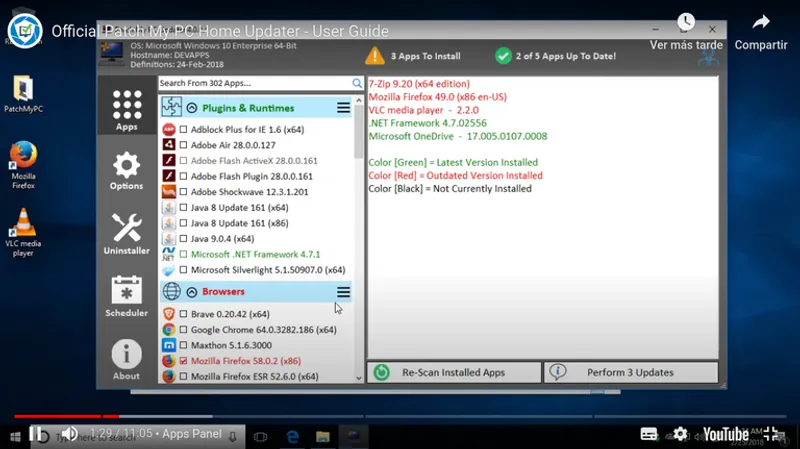800x449 pixels.
Task: Click the Microsoft Silverlight icon
Action: (x=169, y=270)
